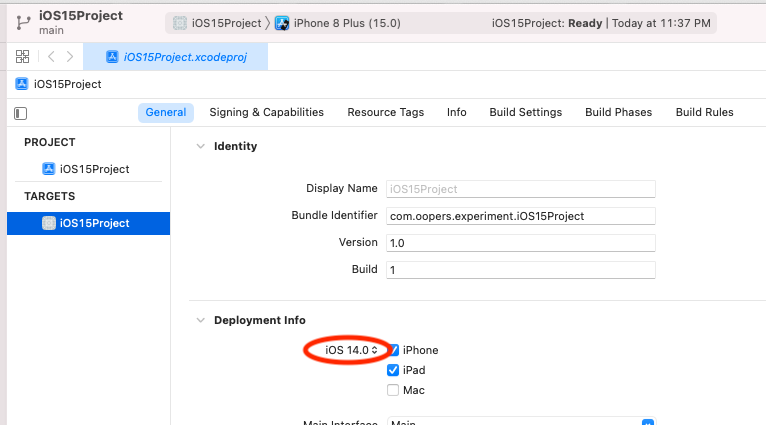Image resolution: width=766 pixels, height=425 pixels.
Task: Select iOS15Project under PROJECT
Action: point(94,169)
